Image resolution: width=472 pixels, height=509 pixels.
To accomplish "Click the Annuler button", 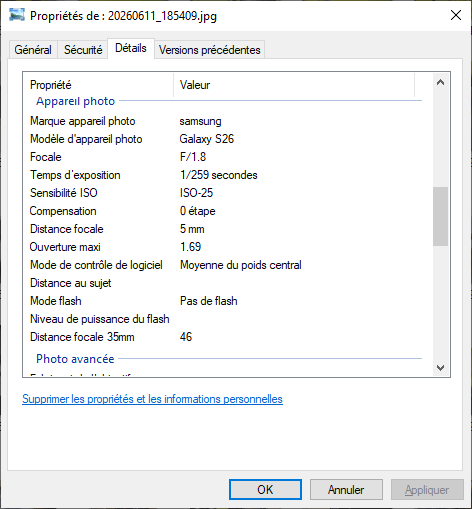I will [346, 489].
